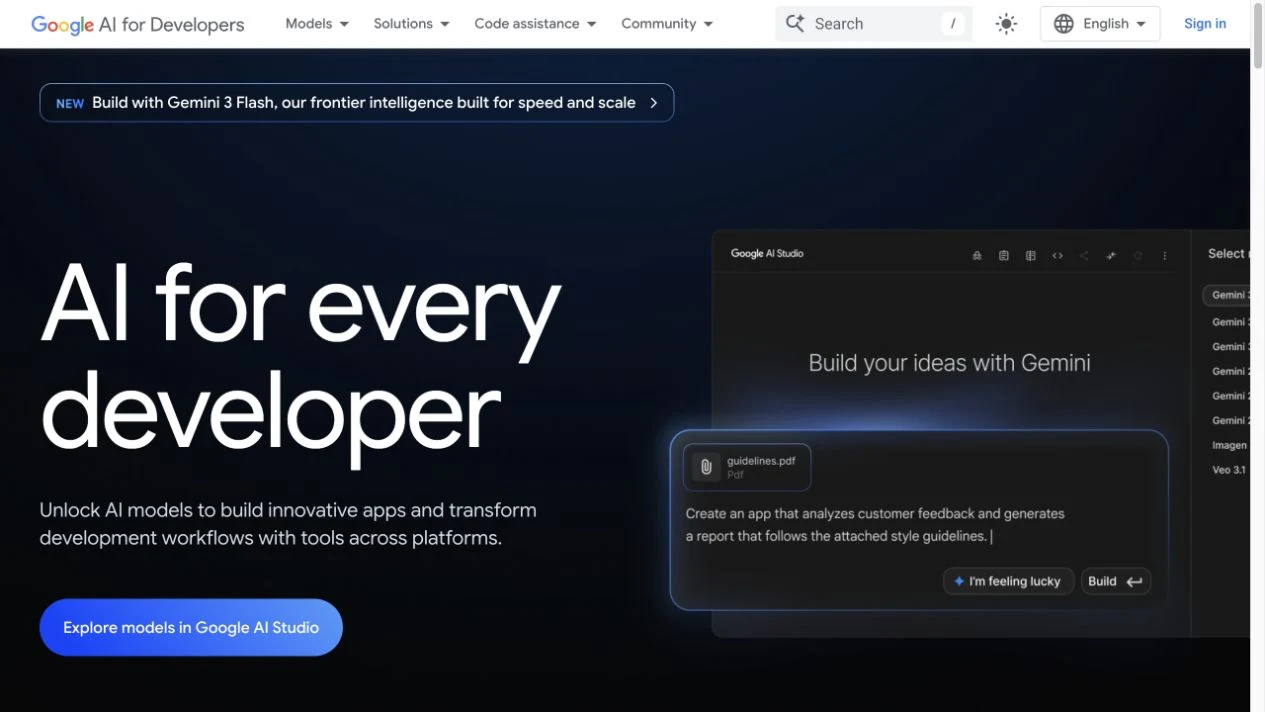The height and width of the screenshot is (712, 1265).
Task: Select Veo 3.1 in the model list
Action: pyautogui.click(x=1229, y=470)
